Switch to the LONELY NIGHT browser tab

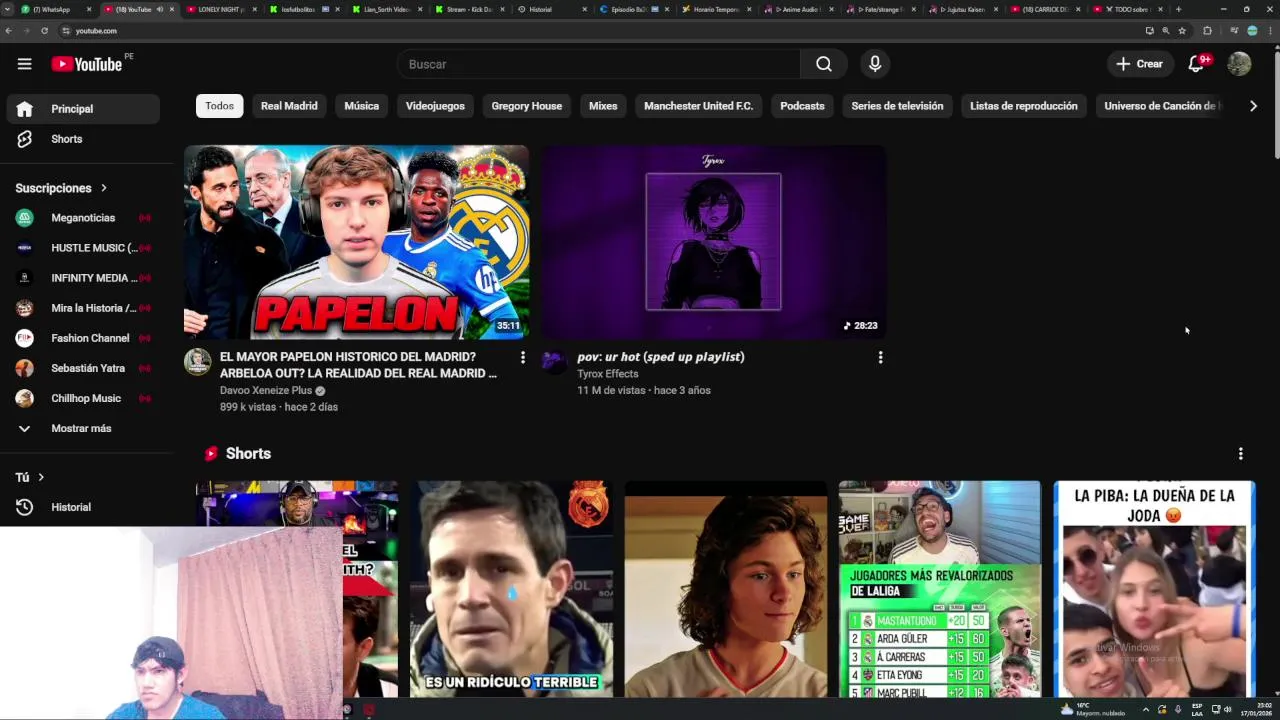(x=222, y=9)
